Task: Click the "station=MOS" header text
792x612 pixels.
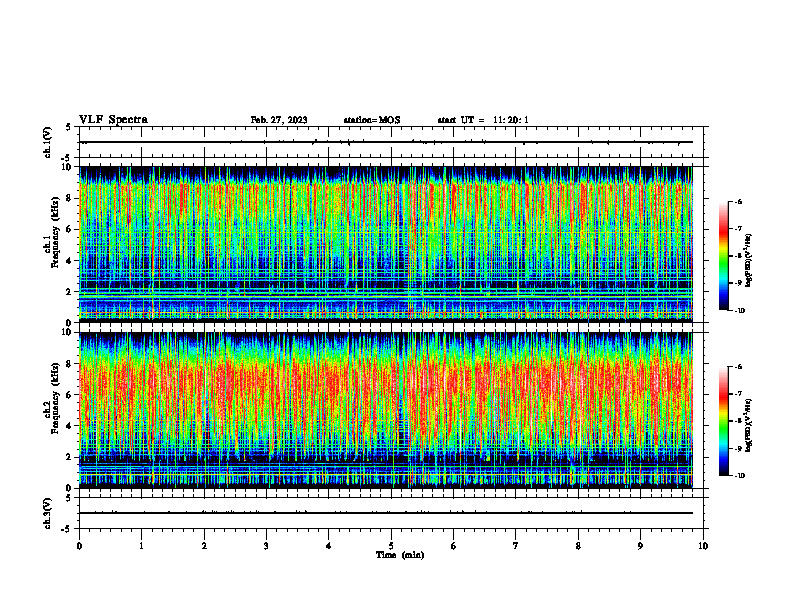Action: [x=372, y=120]
